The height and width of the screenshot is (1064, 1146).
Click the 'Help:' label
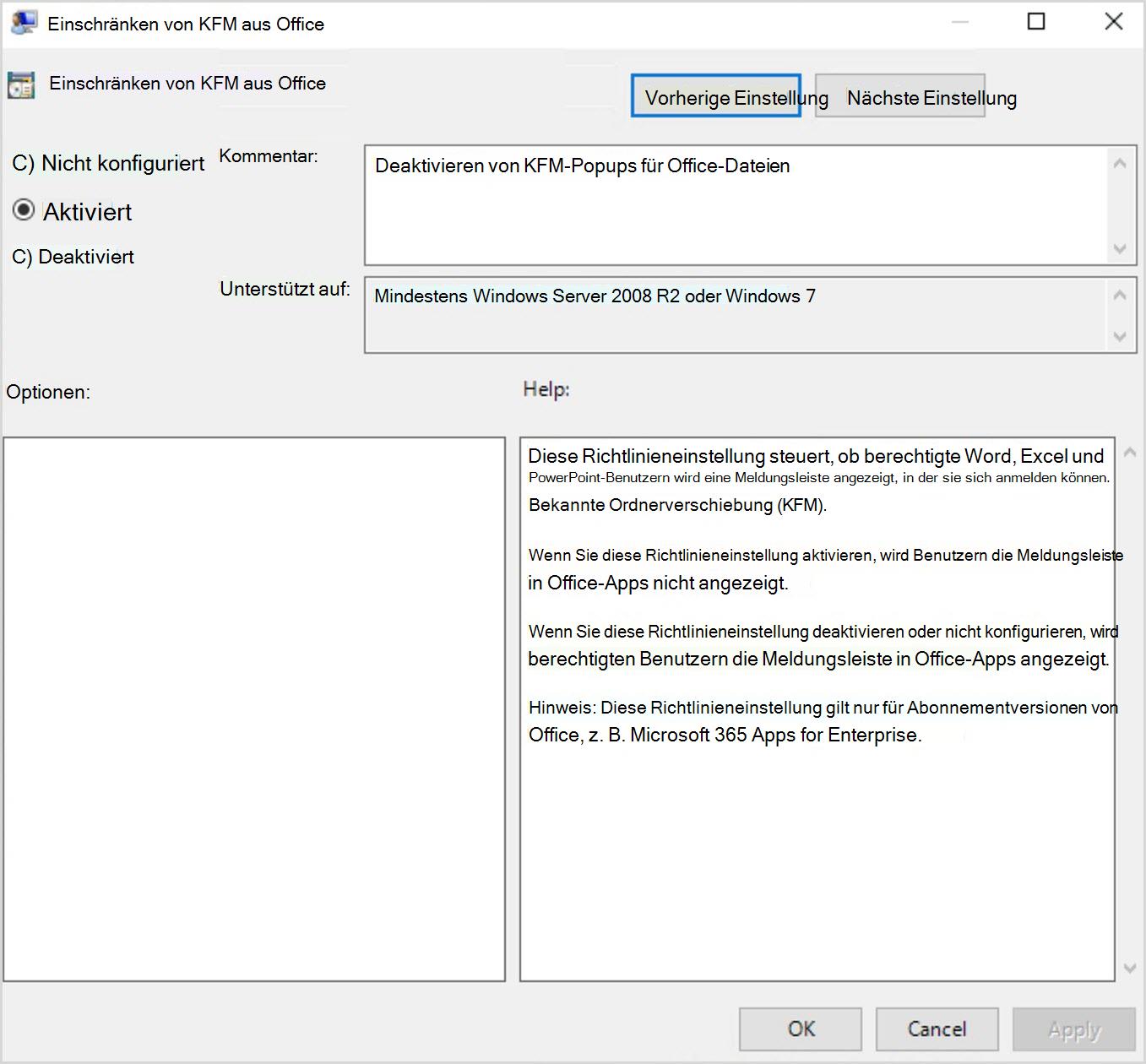[x=546, y=389]
